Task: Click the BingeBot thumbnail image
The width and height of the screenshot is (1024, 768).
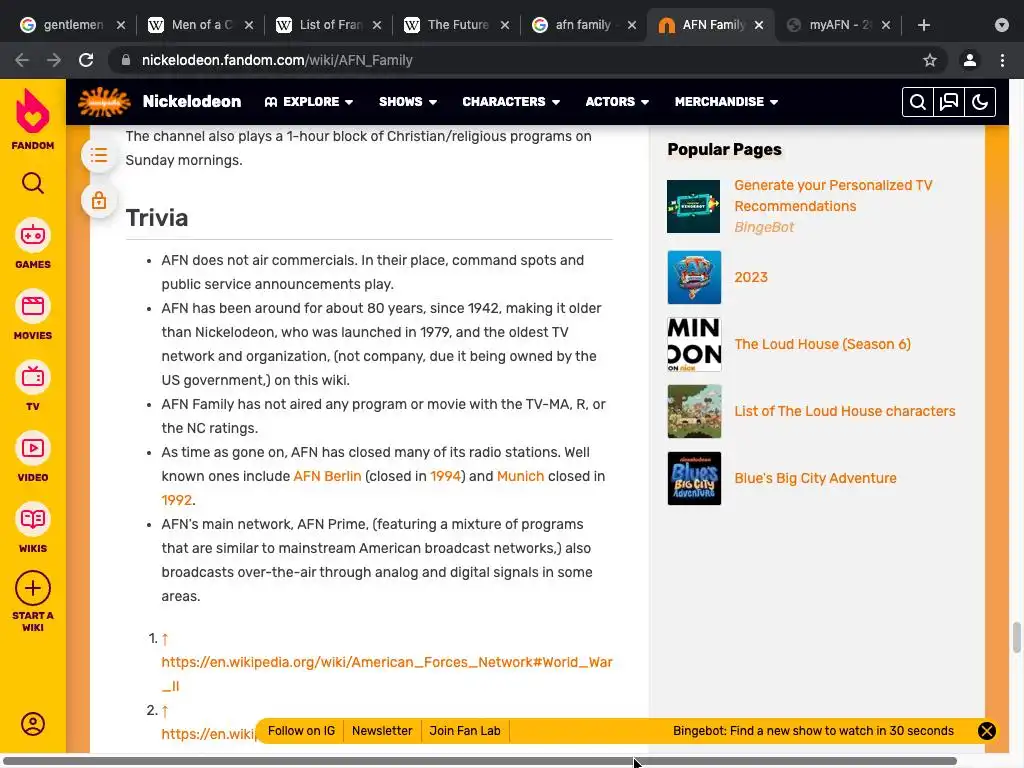Action: pyautogui.click(x=694, y=206)
